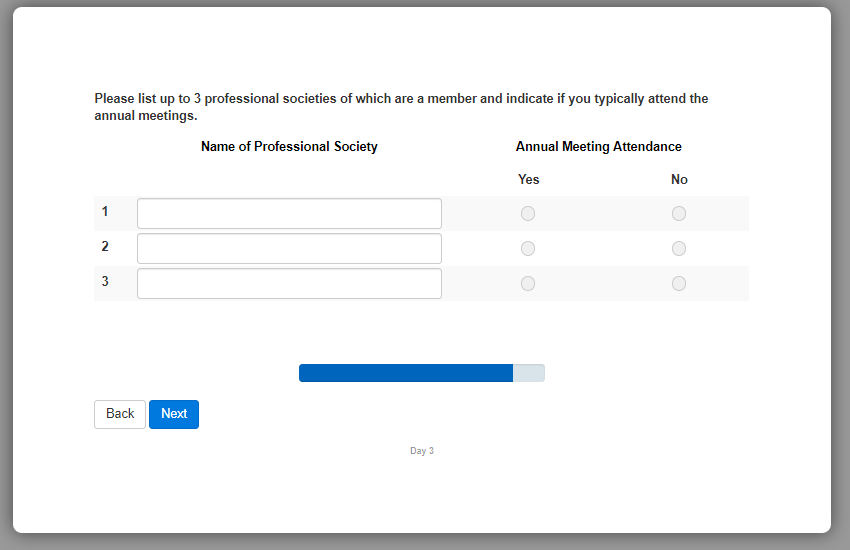
Task: Mark Yes for society 3 attendance
Action: click(528, 284)
